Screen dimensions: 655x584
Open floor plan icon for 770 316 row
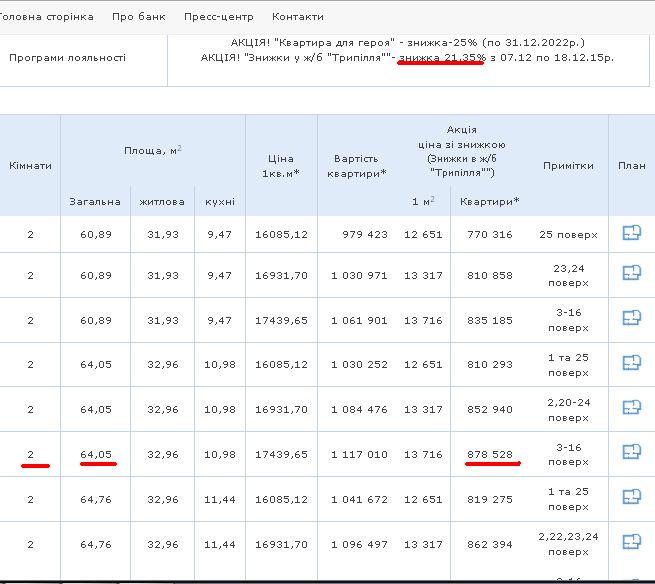(x=631, y=233)
